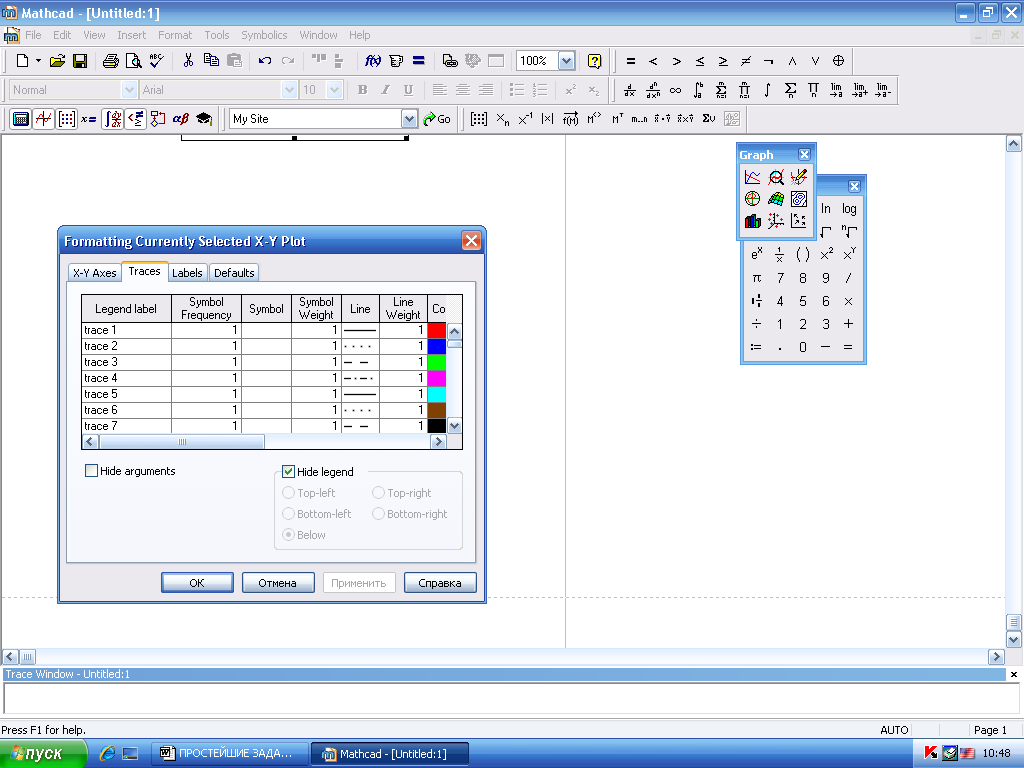Viewport: 1024px width, 768px height.
Task: Select the Below legend radio button
Action: (288, 534)
